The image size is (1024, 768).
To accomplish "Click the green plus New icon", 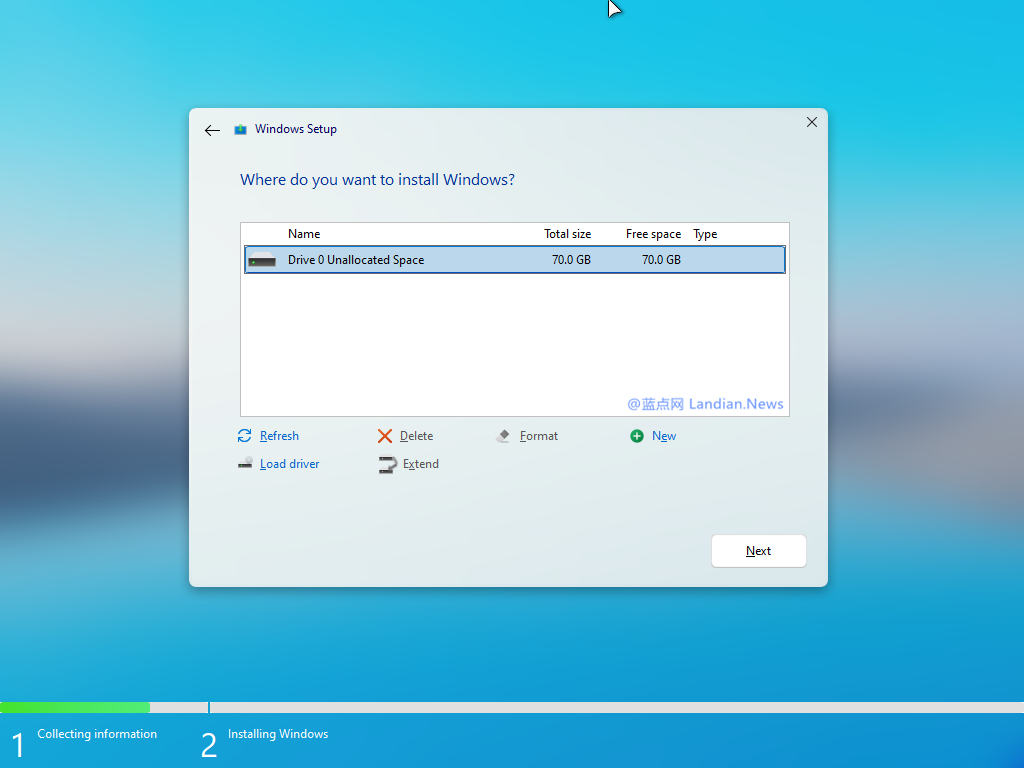I will [x=637, y=436].
